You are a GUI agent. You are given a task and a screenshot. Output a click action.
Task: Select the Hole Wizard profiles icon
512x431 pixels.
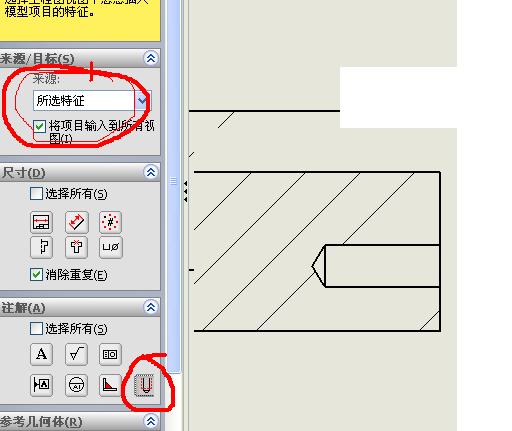41,247
